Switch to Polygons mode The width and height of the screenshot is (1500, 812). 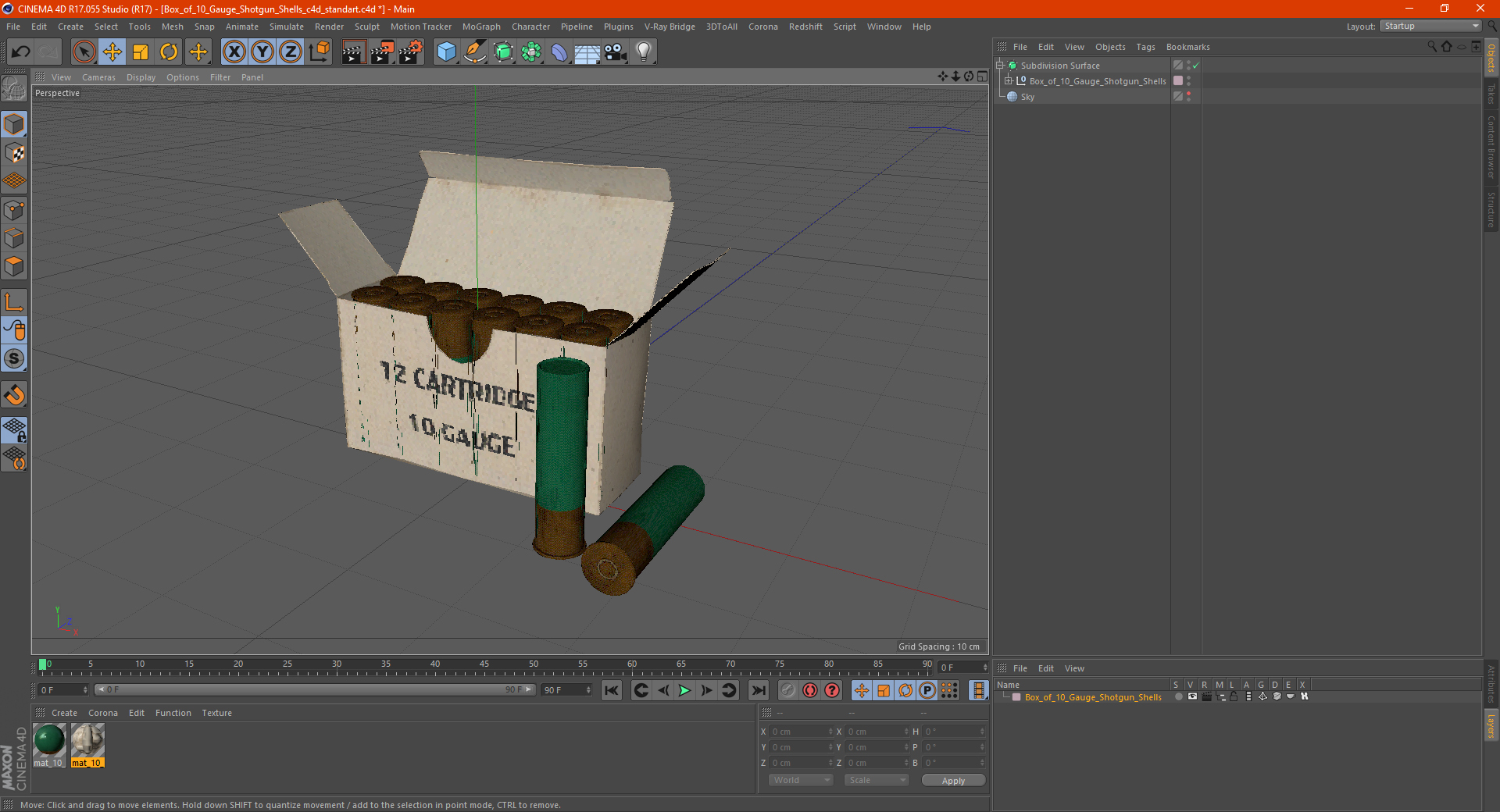[x=15, y=266]
